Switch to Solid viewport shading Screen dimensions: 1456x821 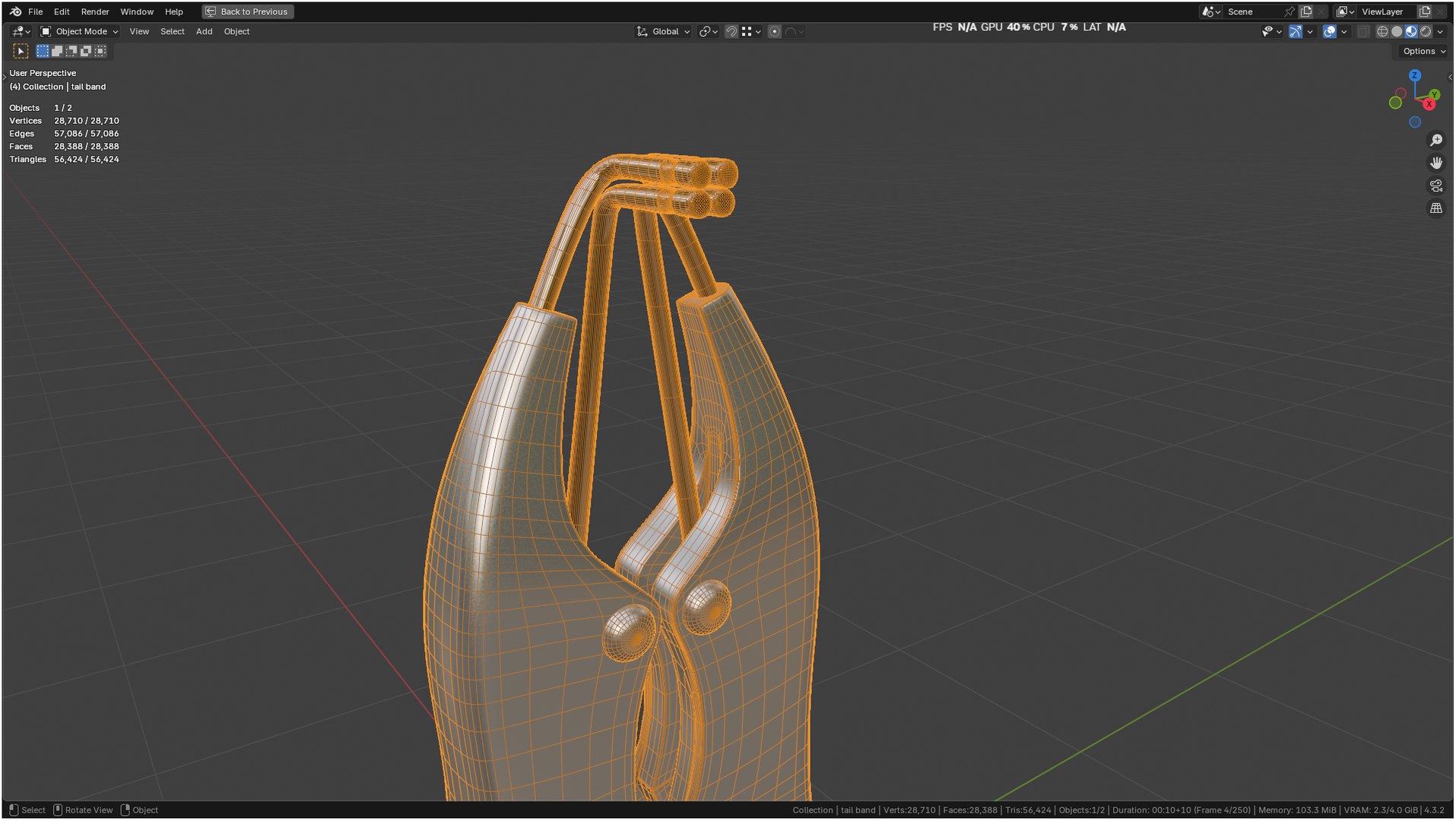1397,31
